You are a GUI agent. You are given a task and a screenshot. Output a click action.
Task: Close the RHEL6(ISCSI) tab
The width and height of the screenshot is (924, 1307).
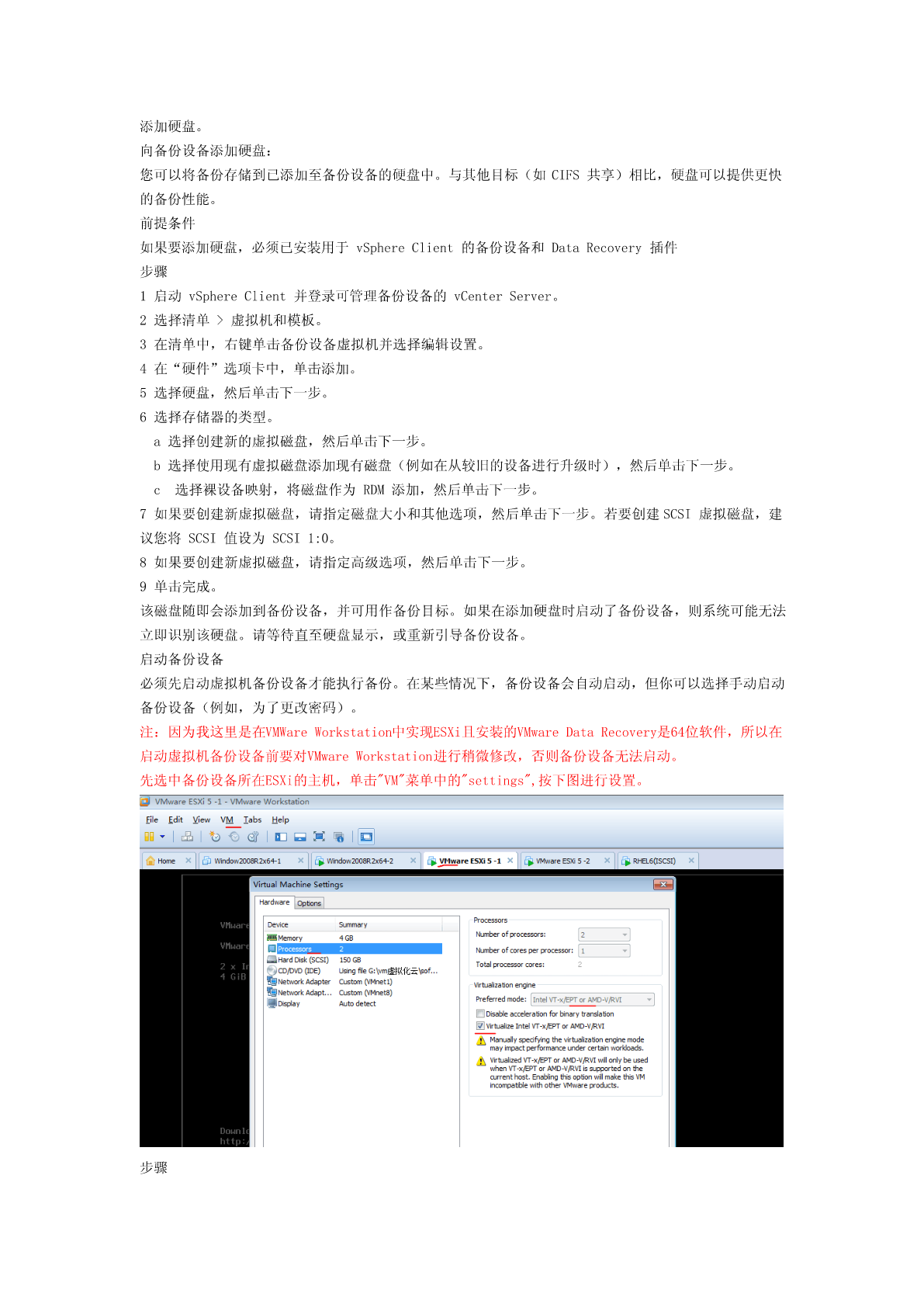pyautogui.click(x=691, y=861)
